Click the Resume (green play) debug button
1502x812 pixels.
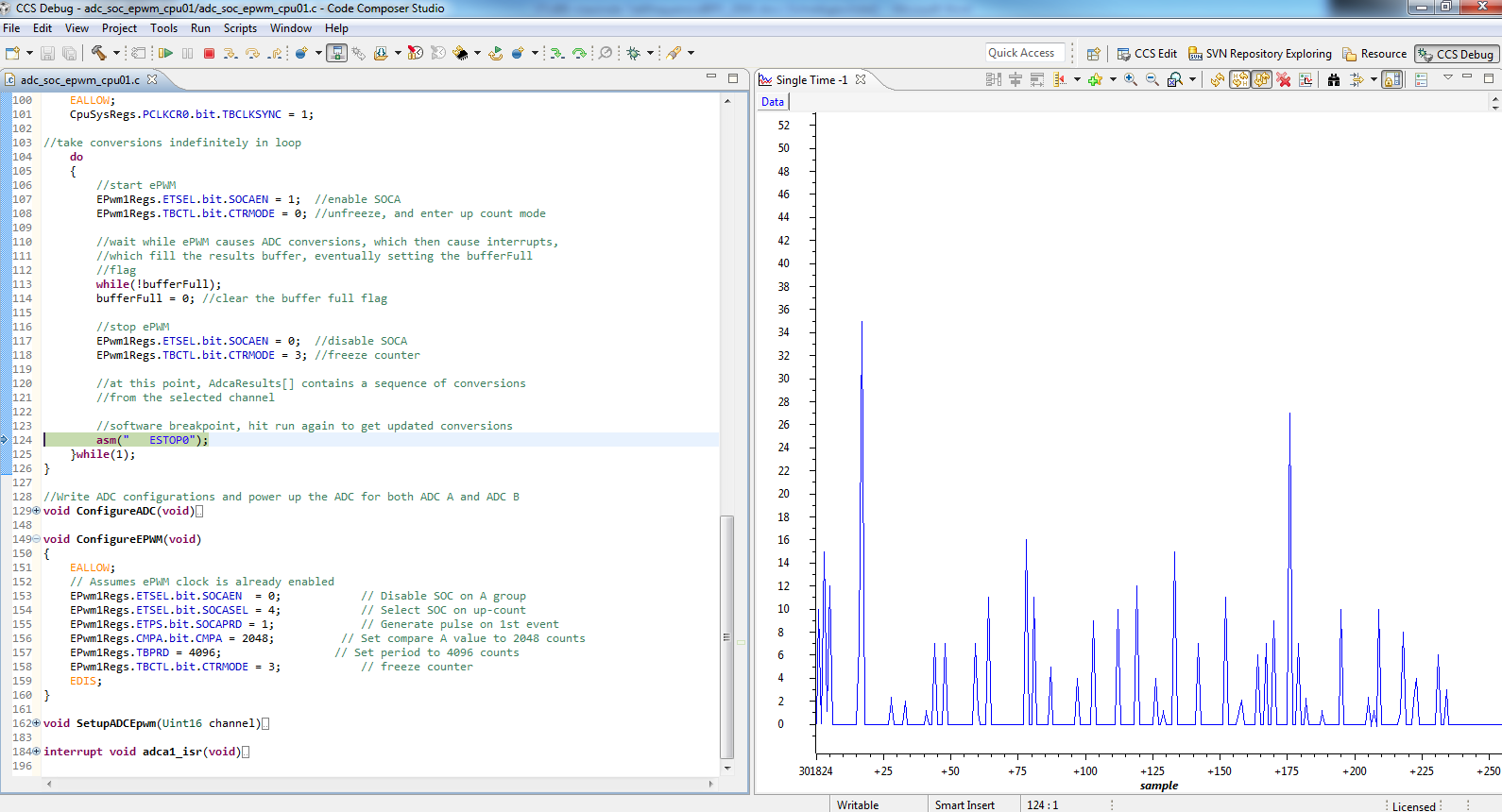tap(166, 54)
